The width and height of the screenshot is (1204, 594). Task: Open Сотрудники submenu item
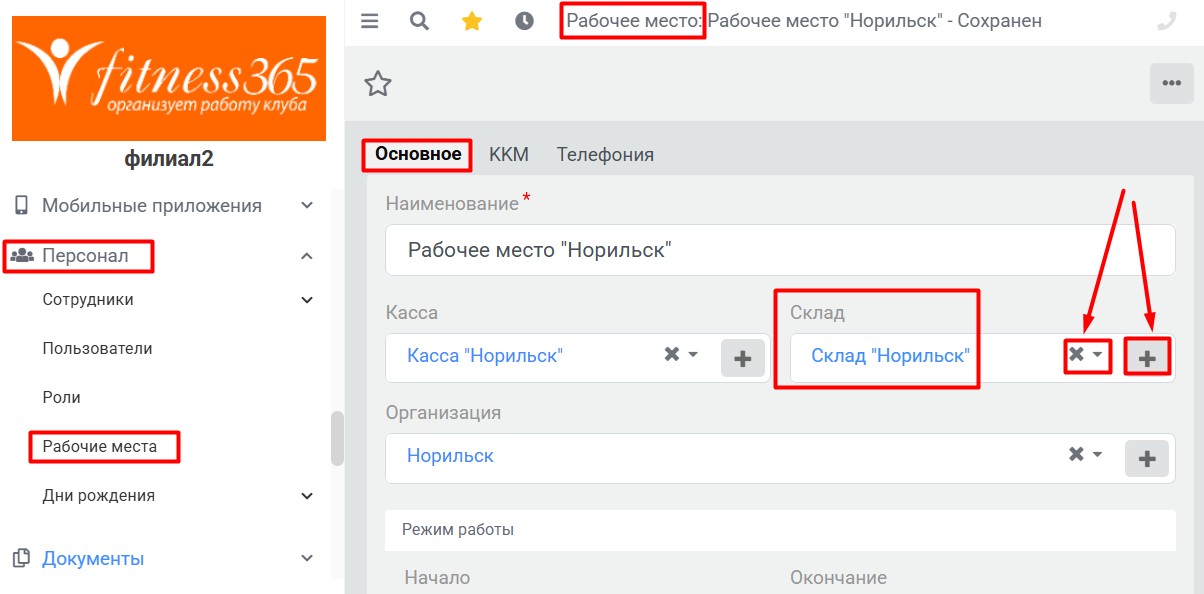pos(88,299)
